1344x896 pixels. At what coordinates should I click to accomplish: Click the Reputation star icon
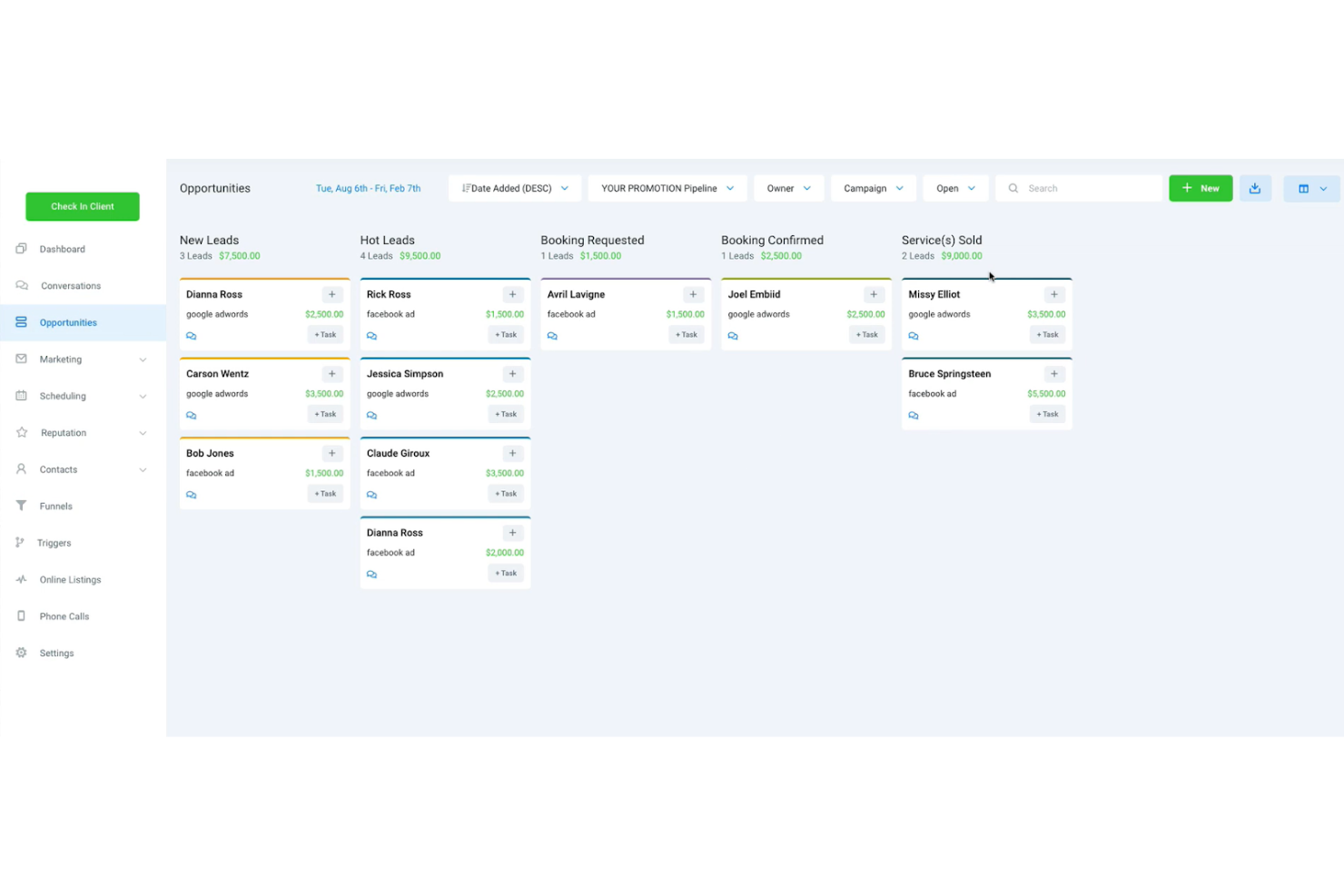pyautogui.click(x=22, y=432)
